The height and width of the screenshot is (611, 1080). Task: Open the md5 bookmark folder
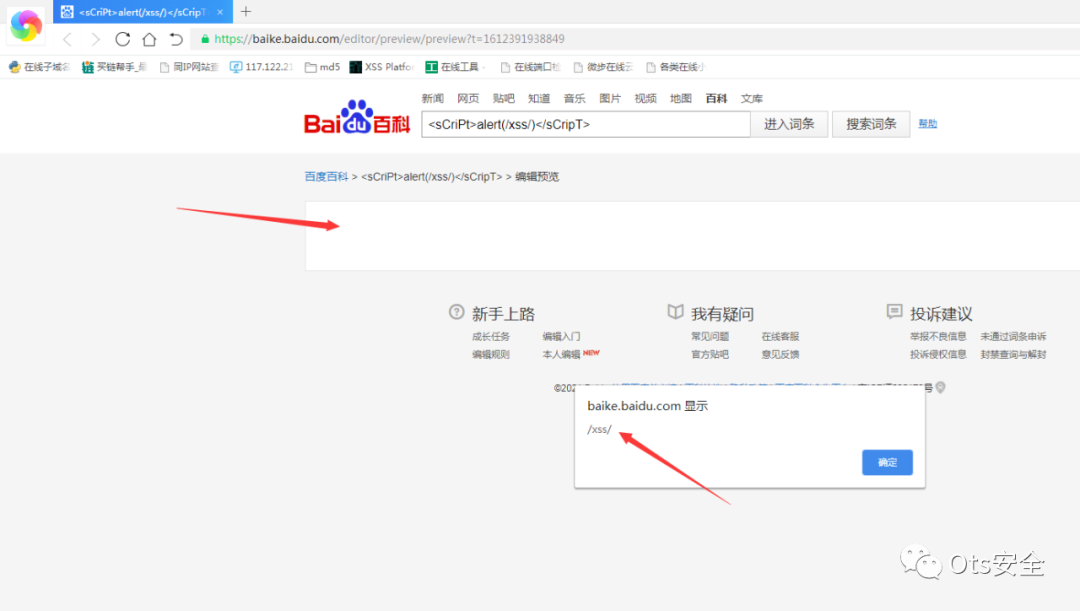click(x=322, y=67)
